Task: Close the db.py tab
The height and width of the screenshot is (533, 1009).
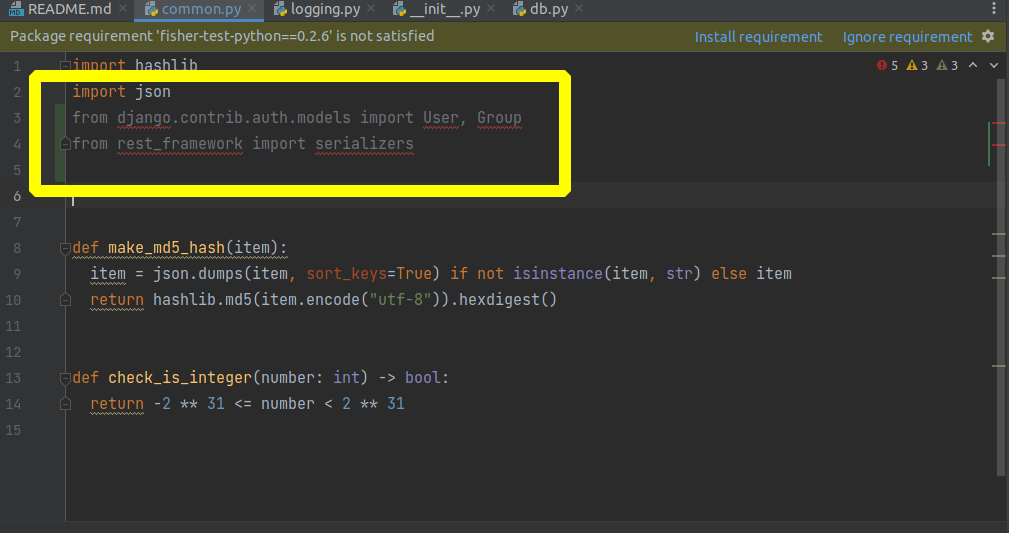Action: click(579, 9)
